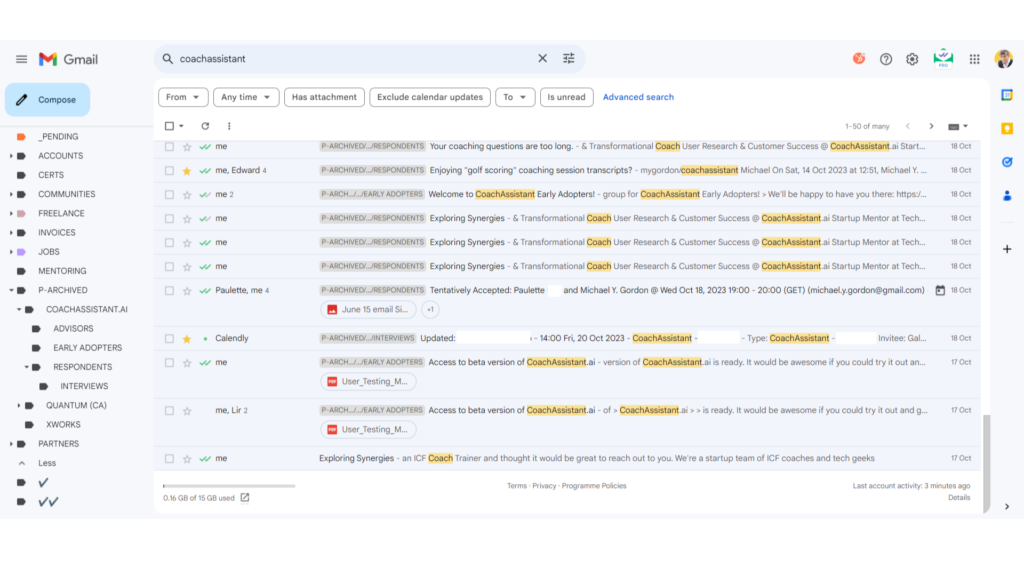Click in the coachassistant search field
1024x576 pixels.
pyautogui.click(x=353, y=59)
